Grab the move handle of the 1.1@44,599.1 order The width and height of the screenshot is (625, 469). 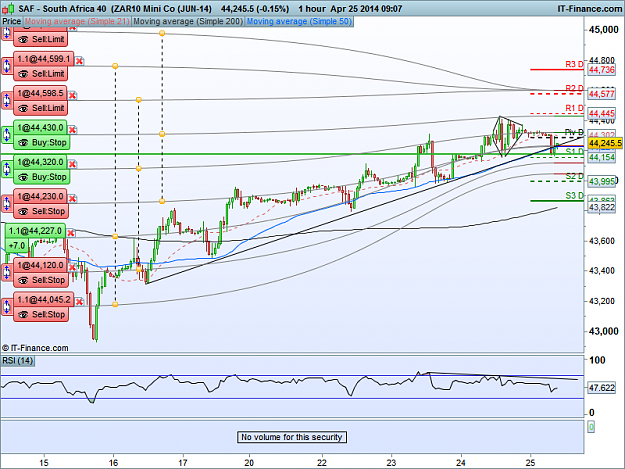click(7, 66)
